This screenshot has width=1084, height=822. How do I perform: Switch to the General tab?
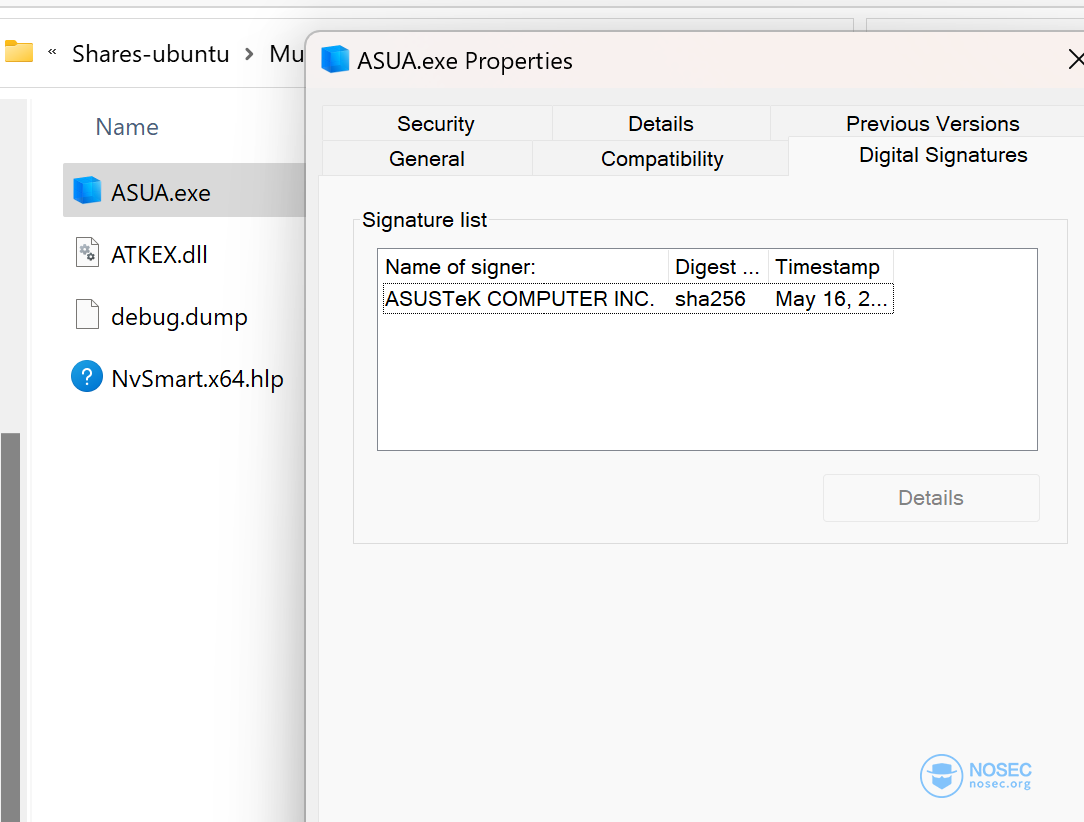(427, 158)
